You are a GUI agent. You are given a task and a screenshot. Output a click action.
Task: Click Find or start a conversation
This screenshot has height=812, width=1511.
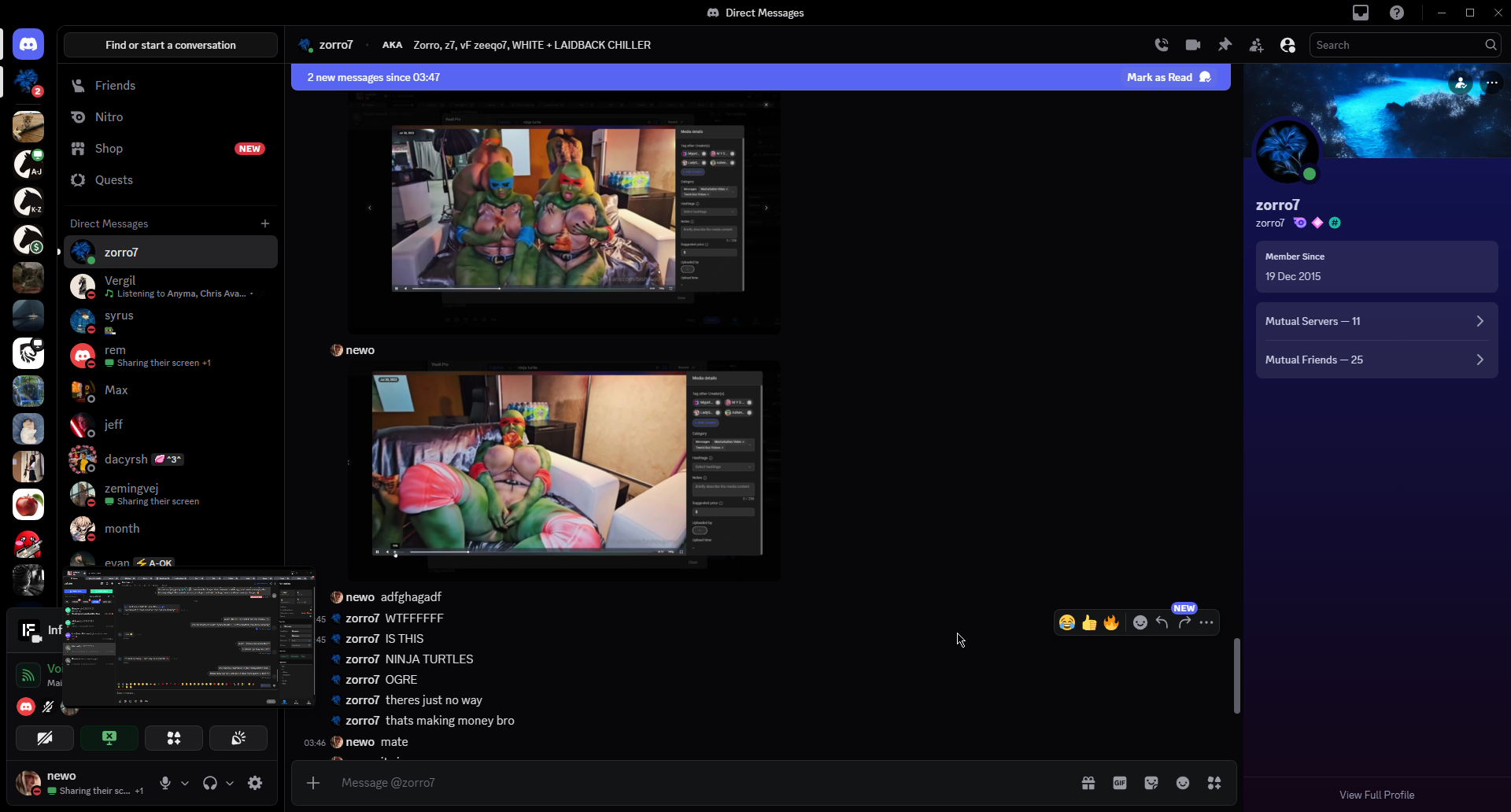171,45
